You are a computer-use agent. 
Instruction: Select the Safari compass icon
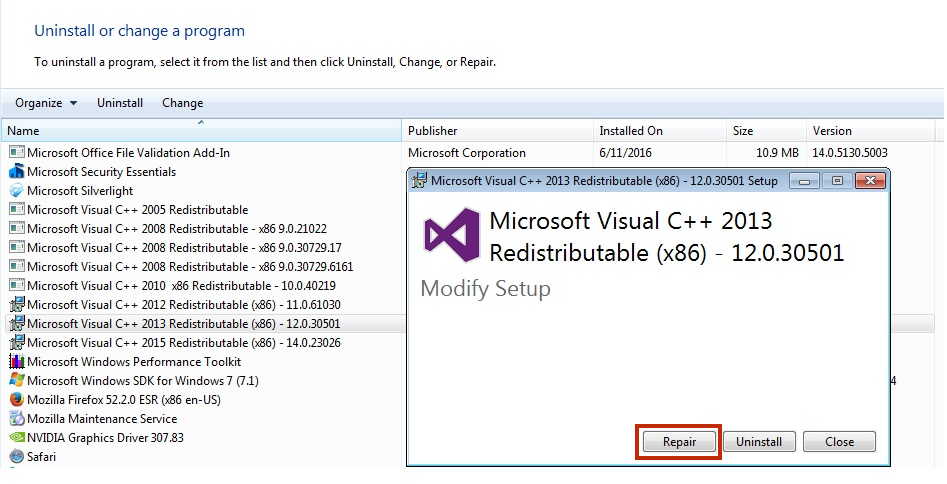[17, 457]
